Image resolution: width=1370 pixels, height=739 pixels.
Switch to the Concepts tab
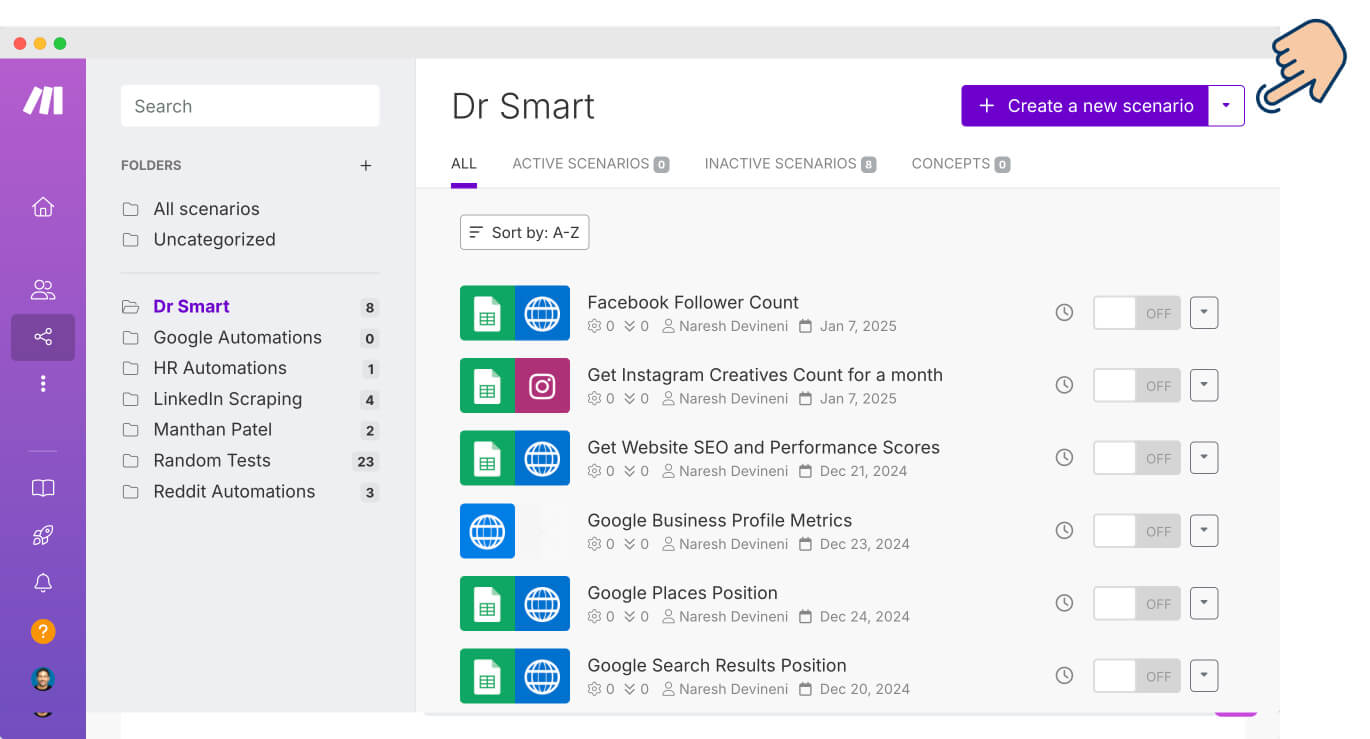tap(960, 164)
